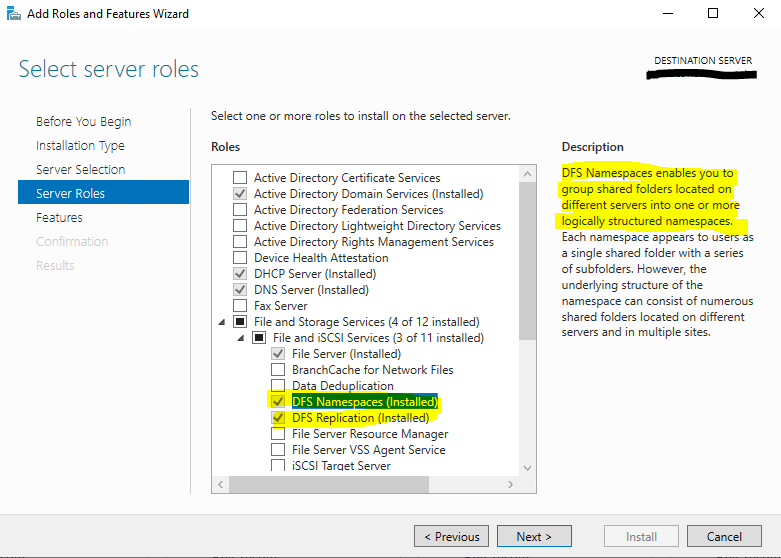The width and height of the screenshot is (781, 558).
Task: Cancel the Add Roles wizard
Action: coord(724,537)
